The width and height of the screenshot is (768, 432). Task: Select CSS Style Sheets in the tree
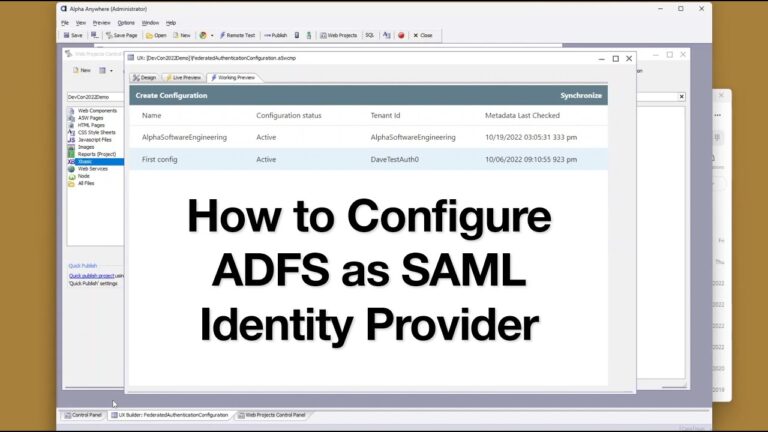[x=99, y=132]
